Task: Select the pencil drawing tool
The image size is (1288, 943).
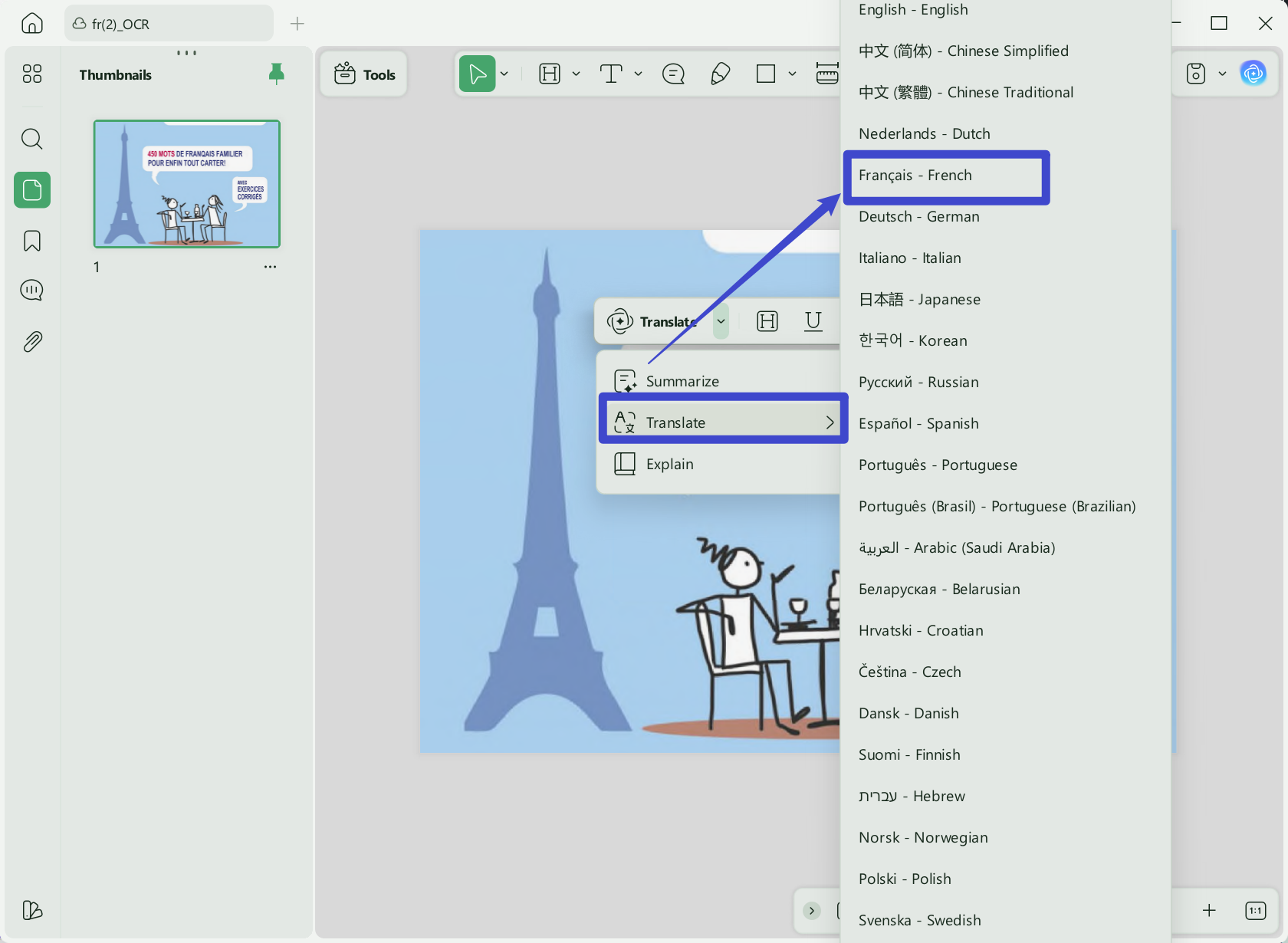Action: coord(720,74)
